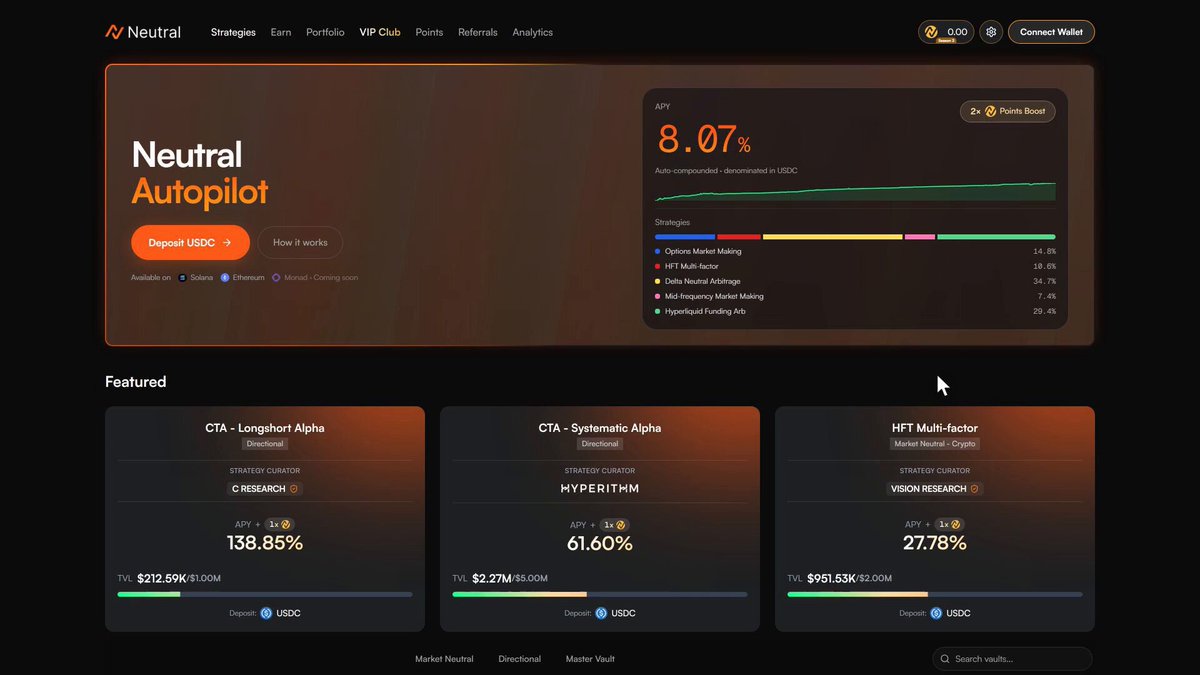Click the Mid-frequency Market Making row
This screenshot has width=1200, height=675.
point(855,296)
